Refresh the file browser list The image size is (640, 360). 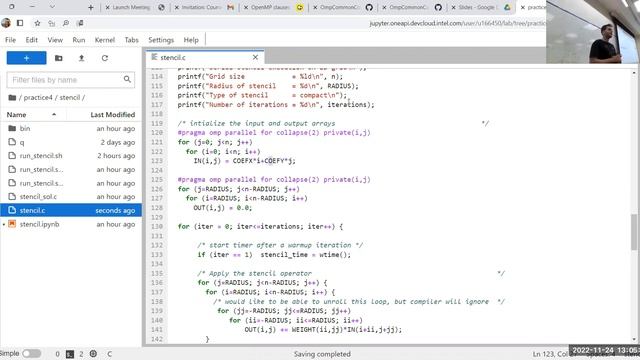pos(104,58)
